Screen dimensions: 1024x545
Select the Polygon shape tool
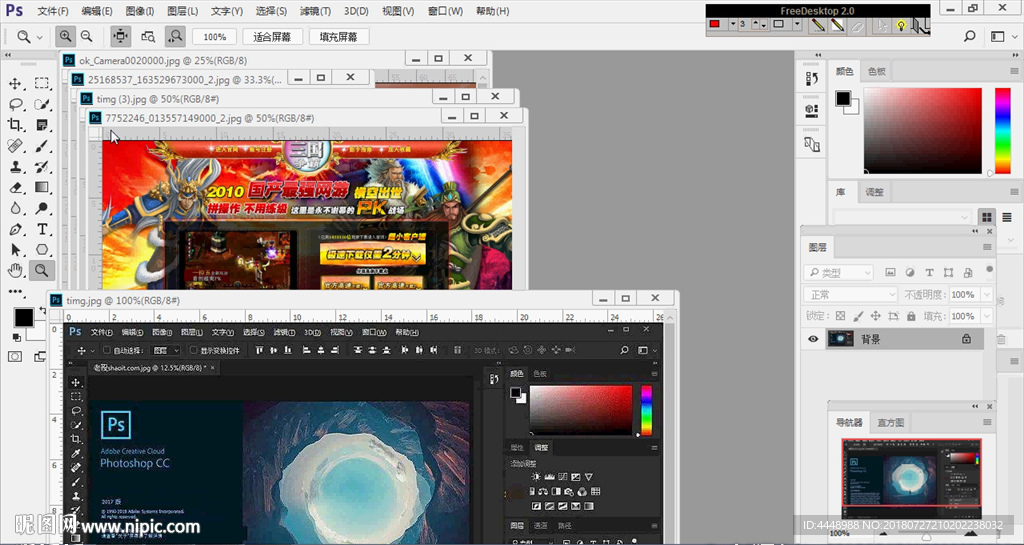[42, 249]
